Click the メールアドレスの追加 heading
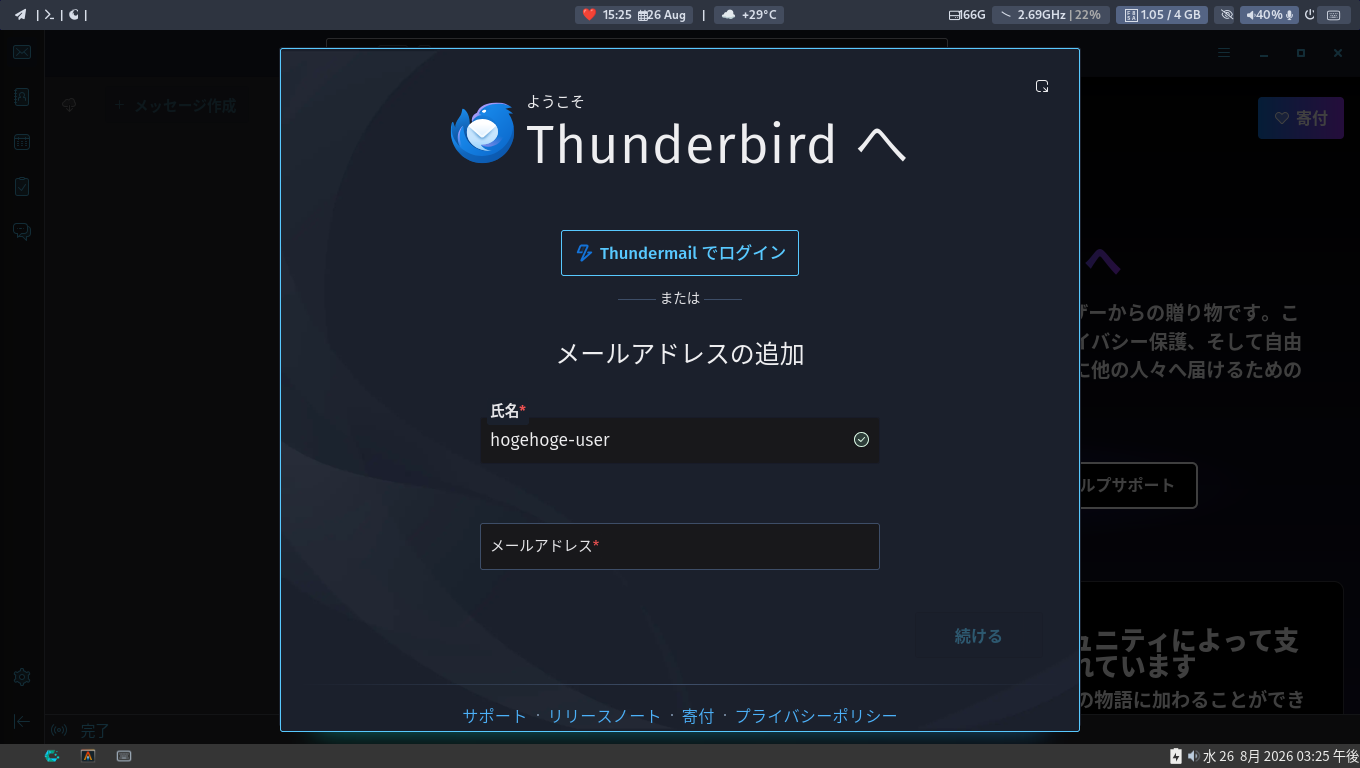The height and width of the screenshot is (768, 1360). pos(680,354)
